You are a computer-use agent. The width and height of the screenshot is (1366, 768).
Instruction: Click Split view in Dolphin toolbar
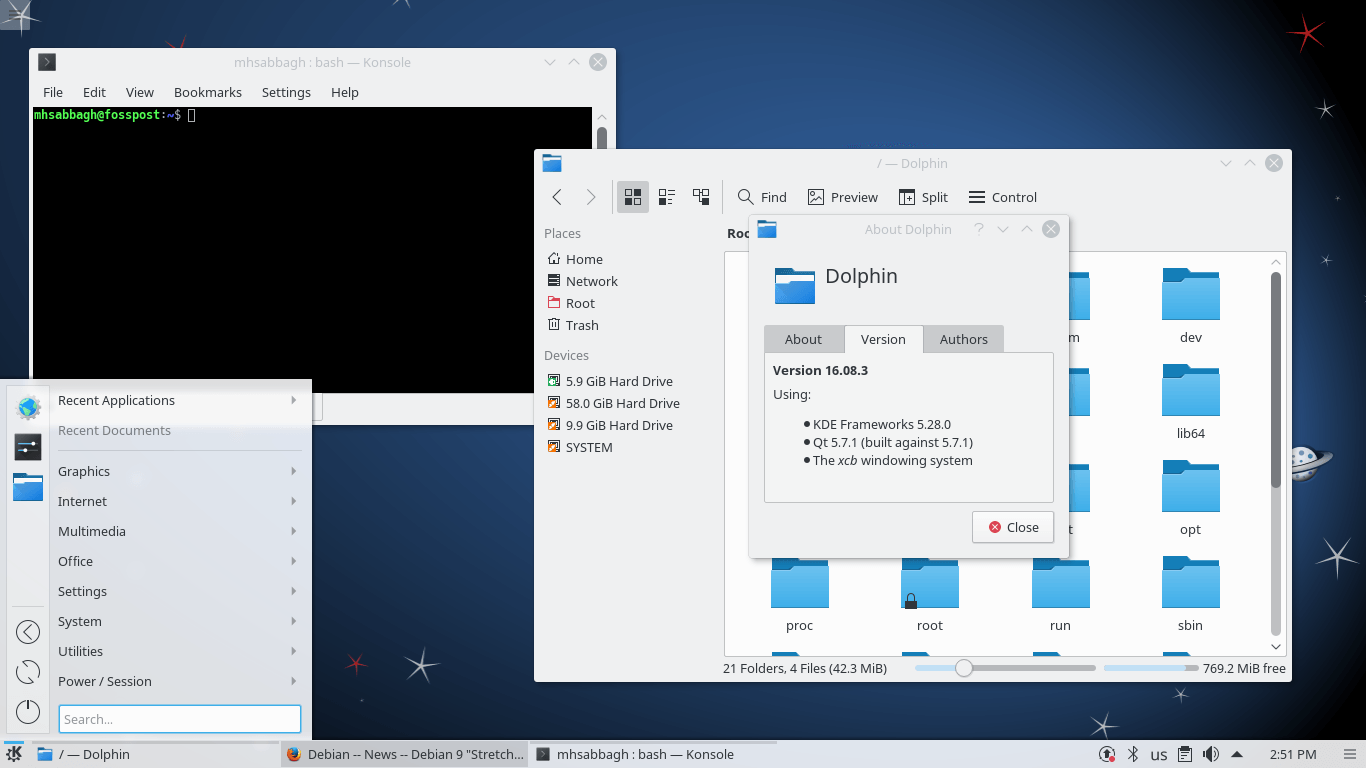click(x=923, y=197)
